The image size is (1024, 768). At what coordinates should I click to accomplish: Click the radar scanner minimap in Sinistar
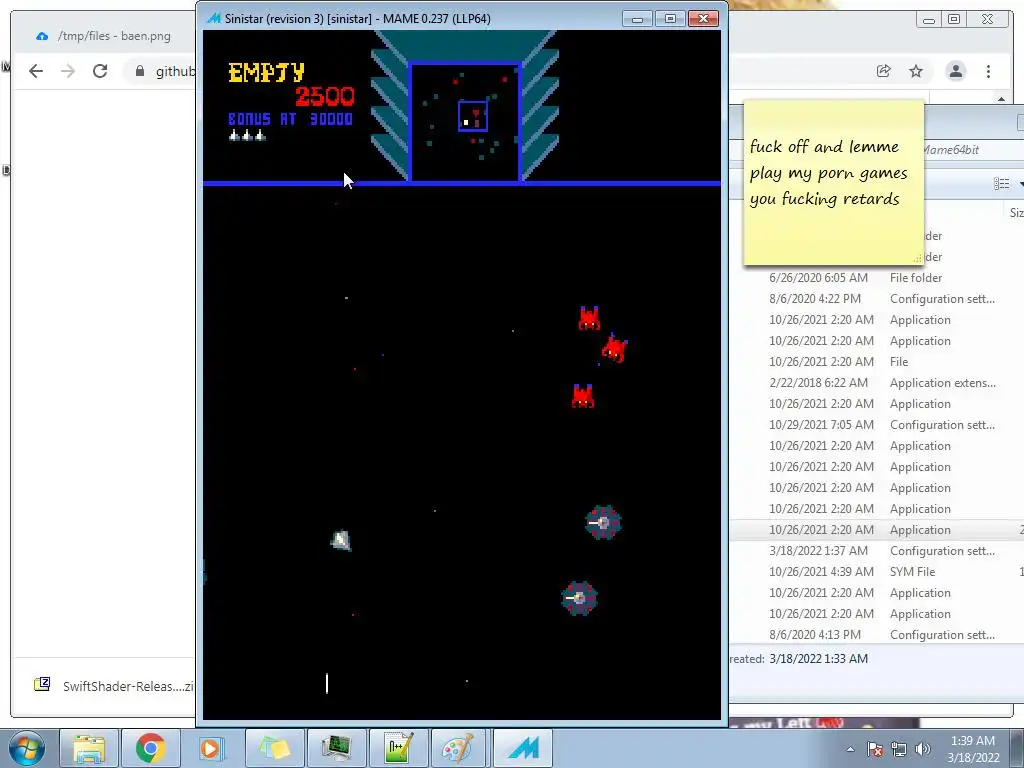tap(464, 121)
